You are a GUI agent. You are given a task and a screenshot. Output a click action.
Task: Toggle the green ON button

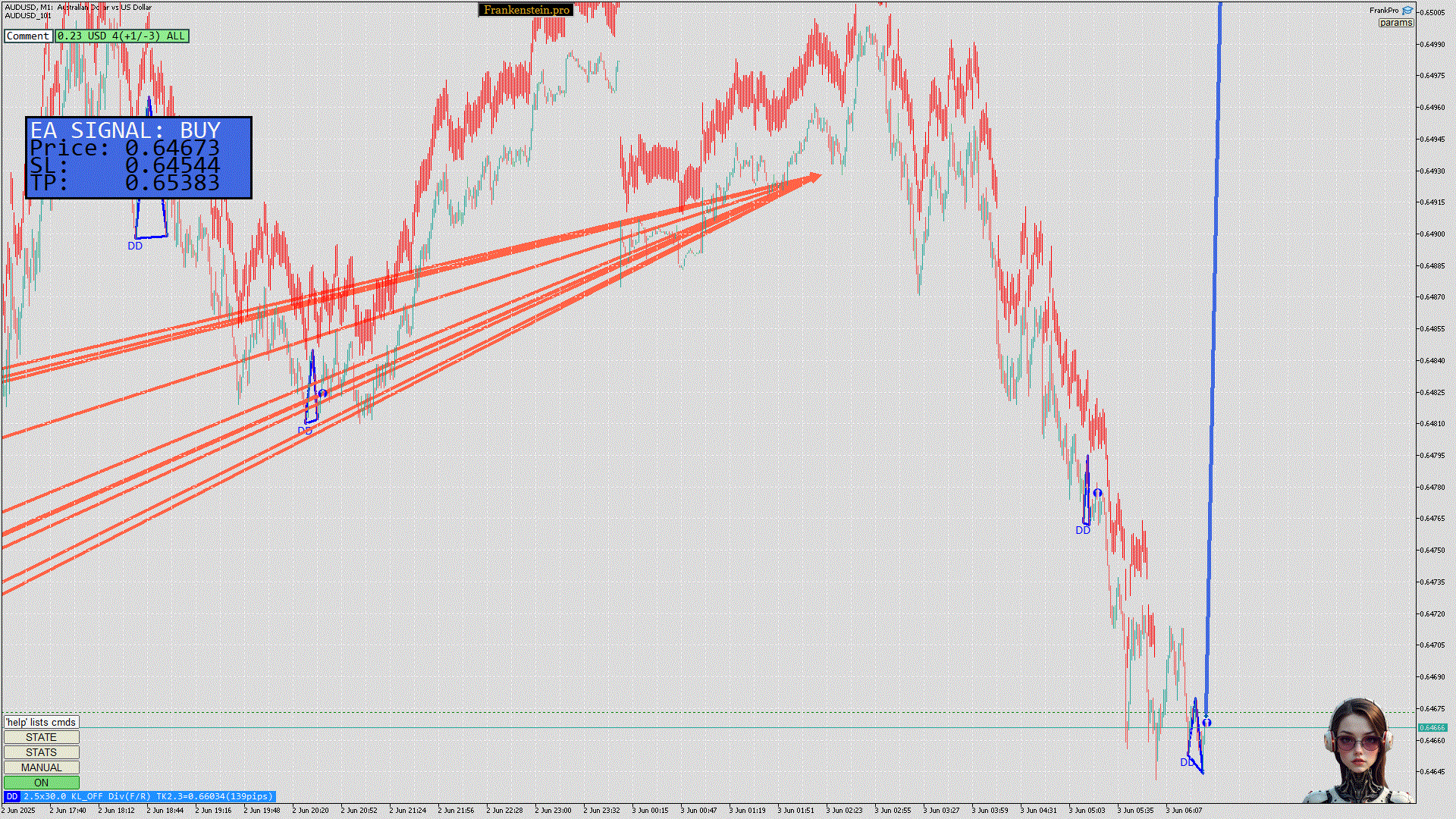pos(41,783)
